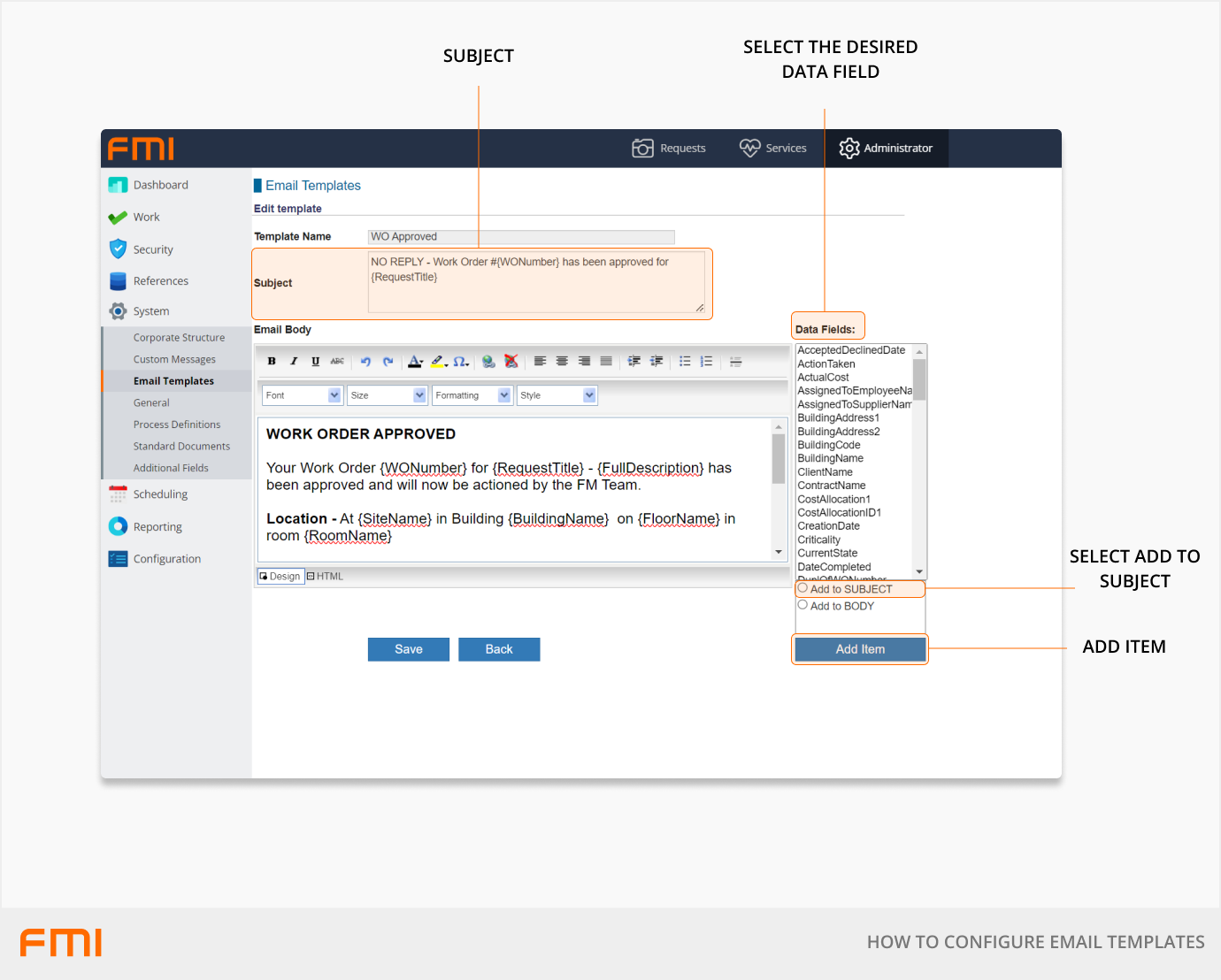Switch editor to HTML view
Viewport: 1221px width, 980px height.
pyautogui.click(x=325, y=576)
